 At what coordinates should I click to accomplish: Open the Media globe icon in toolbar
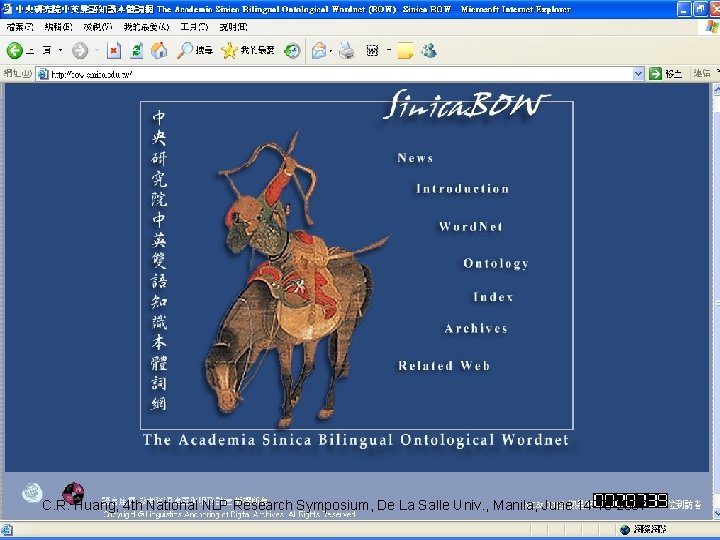tap(292, 50)
